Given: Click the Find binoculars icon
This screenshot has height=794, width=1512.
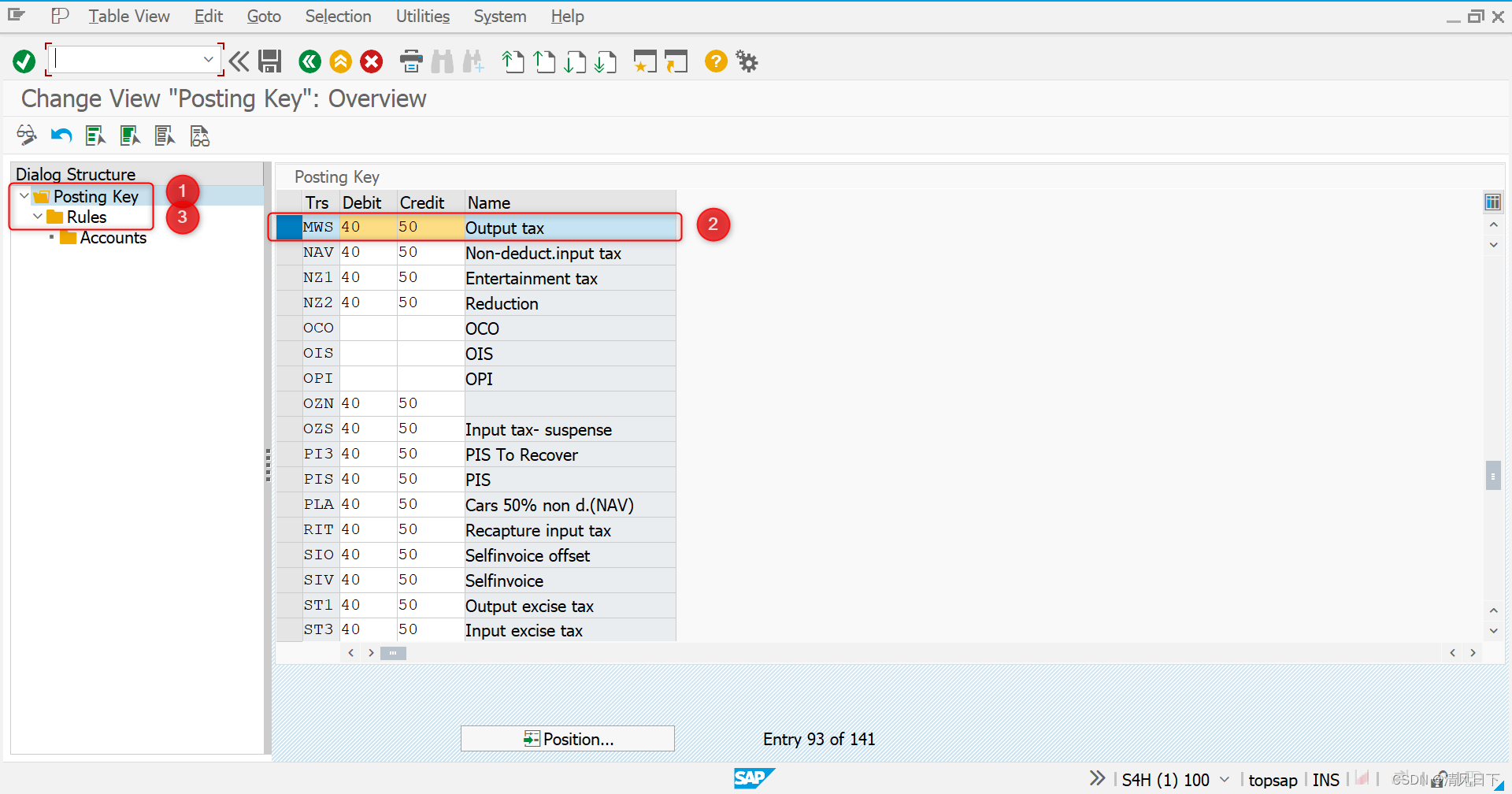Looking at the screenshot, I should [x=442, y=61].
